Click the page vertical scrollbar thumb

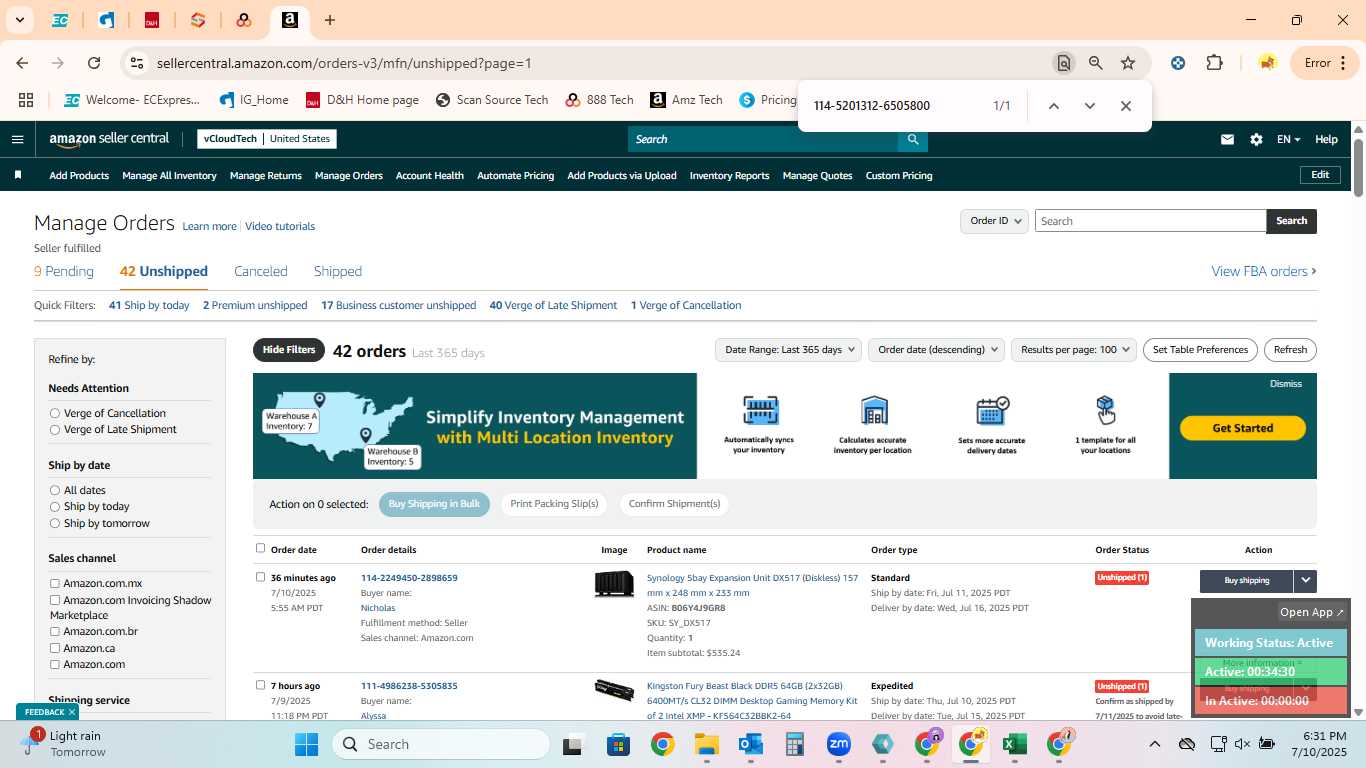(x=1359, y=167)
